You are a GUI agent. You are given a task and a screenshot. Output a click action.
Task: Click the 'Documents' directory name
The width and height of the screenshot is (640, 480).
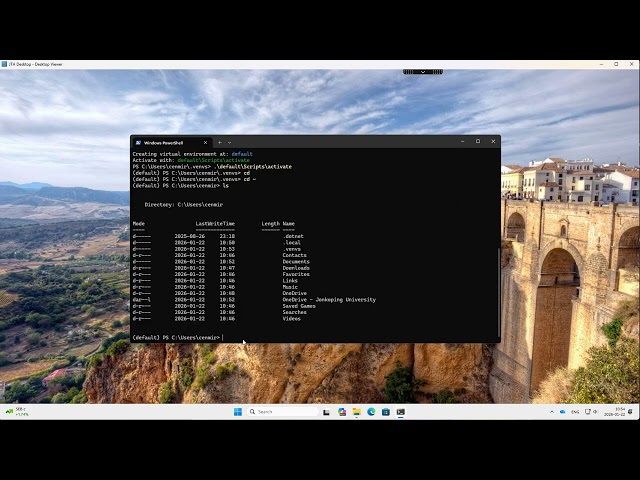click(x=296, y=262)
